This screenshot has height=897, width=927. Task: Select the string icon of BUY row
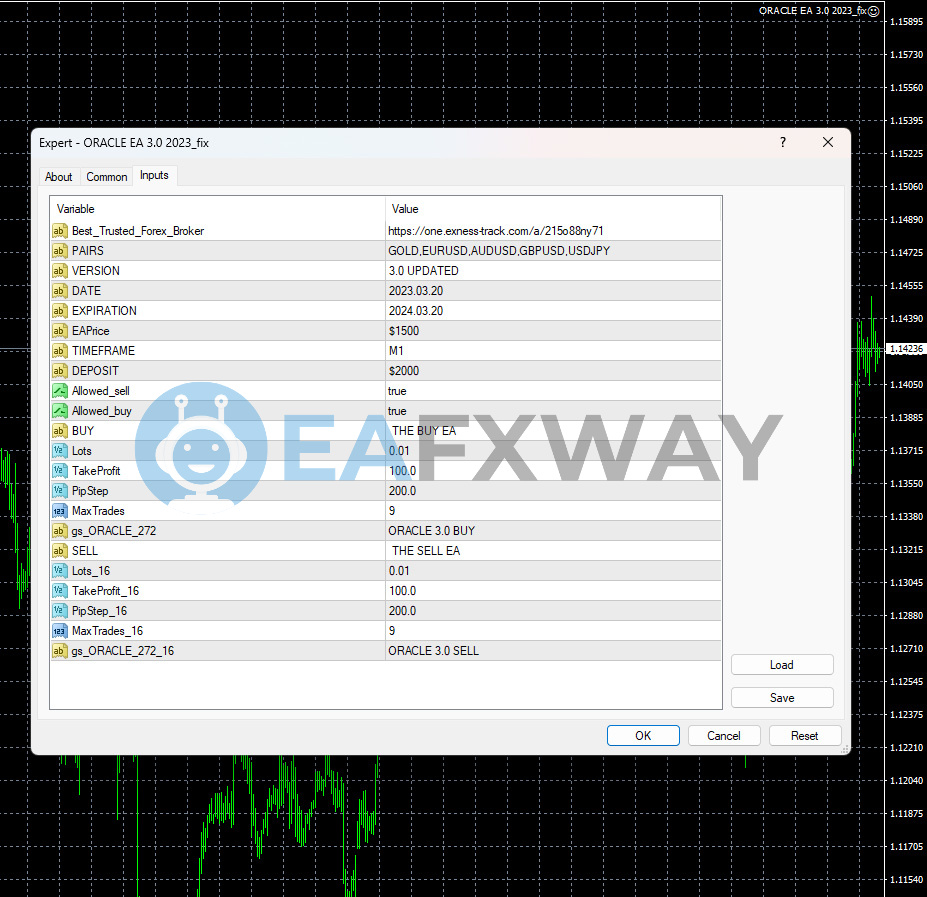[x=60, y=431]
